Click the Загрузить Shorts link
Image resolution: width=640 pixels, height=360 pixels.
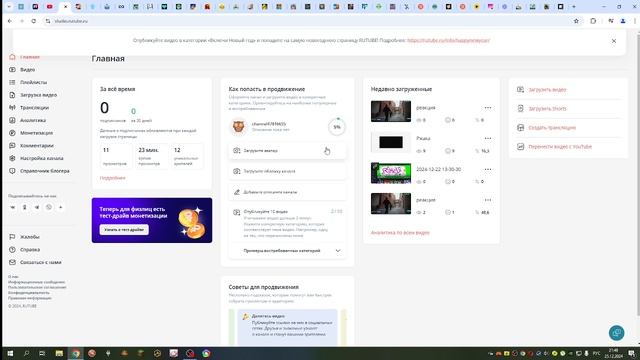coord(547,109)
